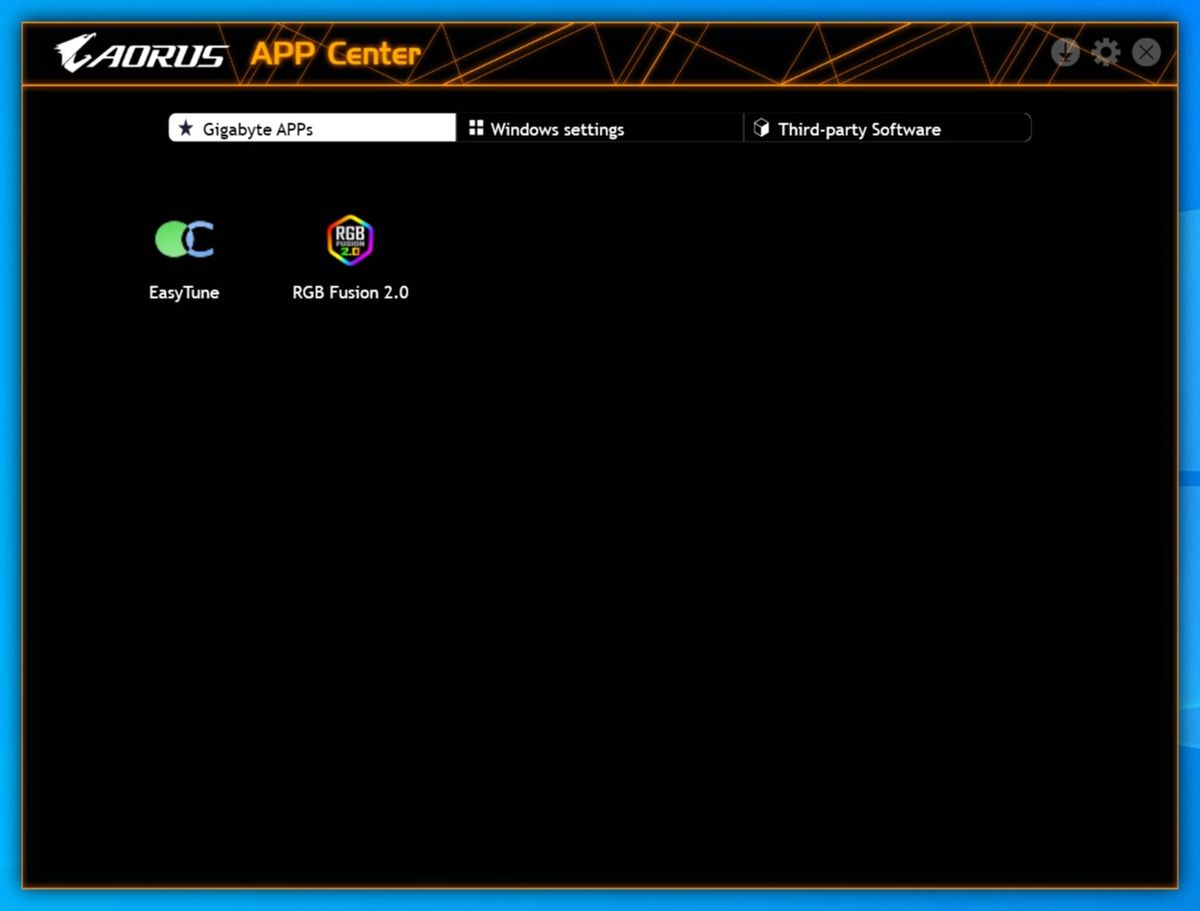Click the AORUS wordmark in the header
This screenshot has height=911, width=1200.
pos(160,55)
